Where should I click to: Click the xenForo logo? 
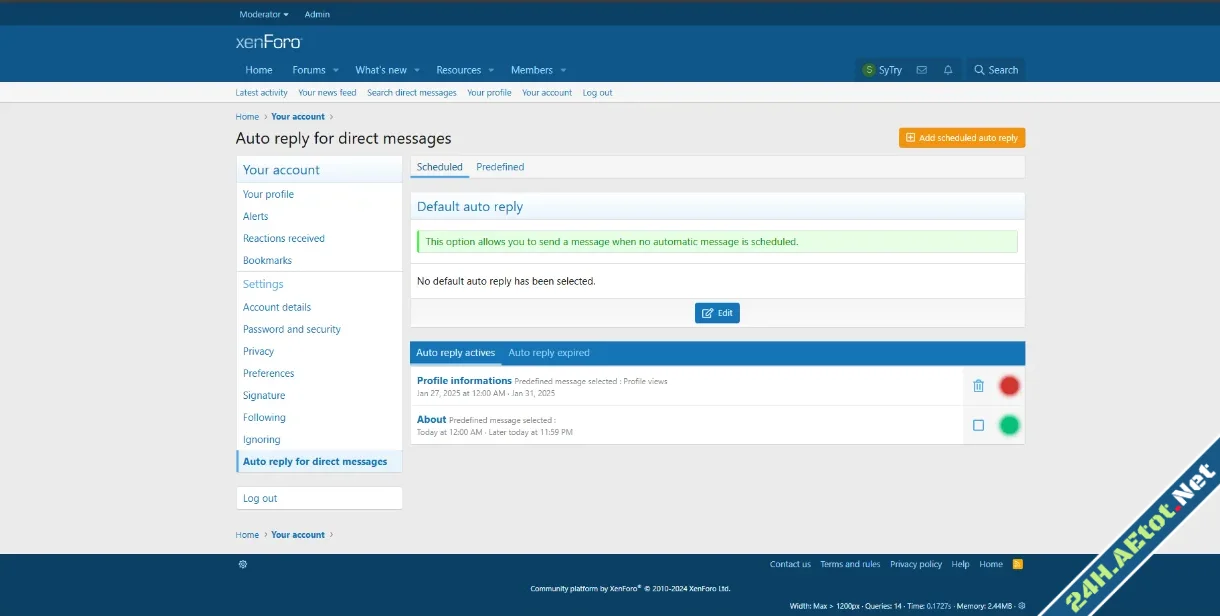tap(268, 42)
